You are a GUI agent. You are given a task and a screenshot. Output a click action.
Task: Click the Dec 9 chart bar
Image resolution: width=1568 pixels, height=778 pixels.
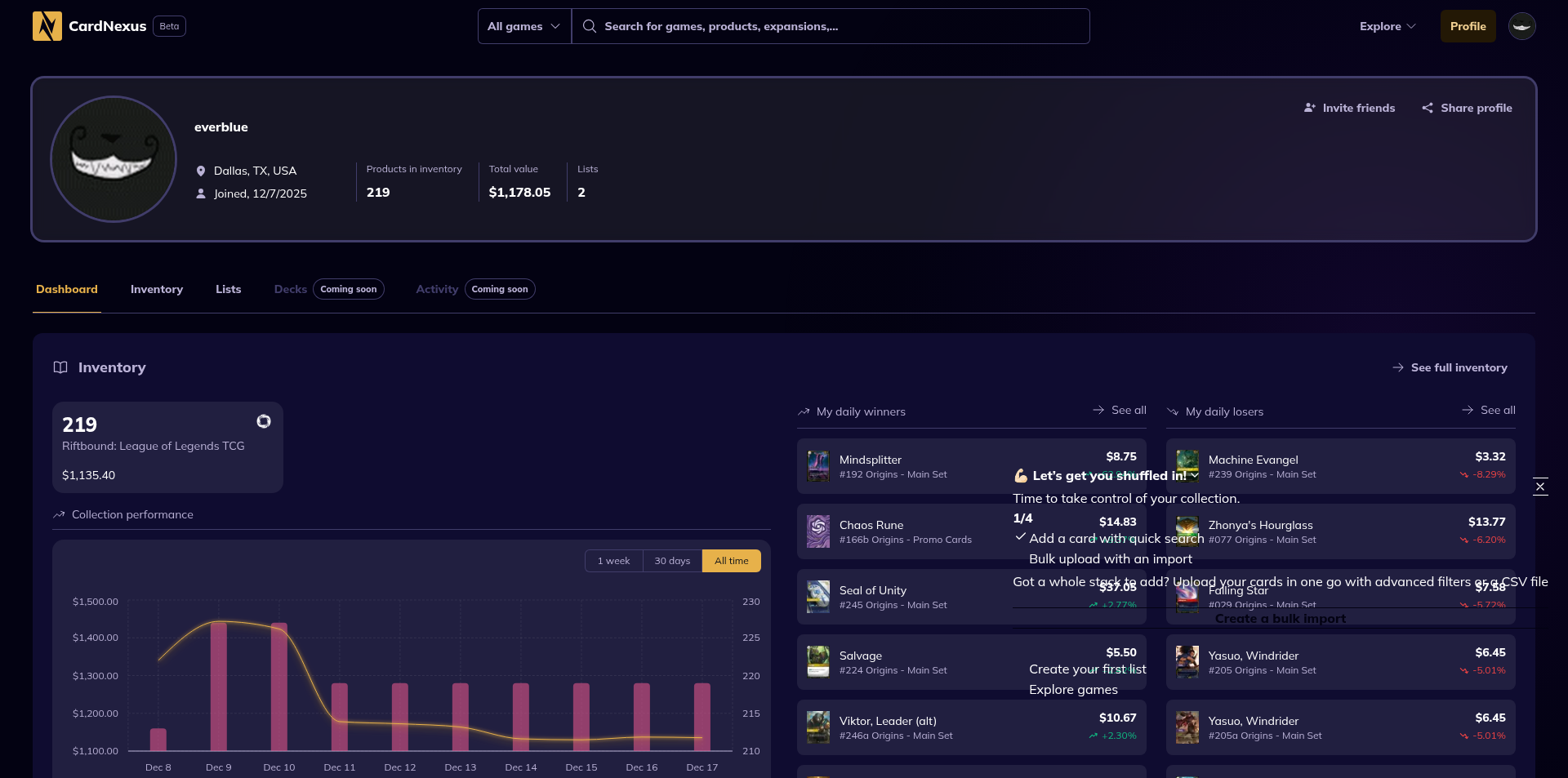[219, 686]
